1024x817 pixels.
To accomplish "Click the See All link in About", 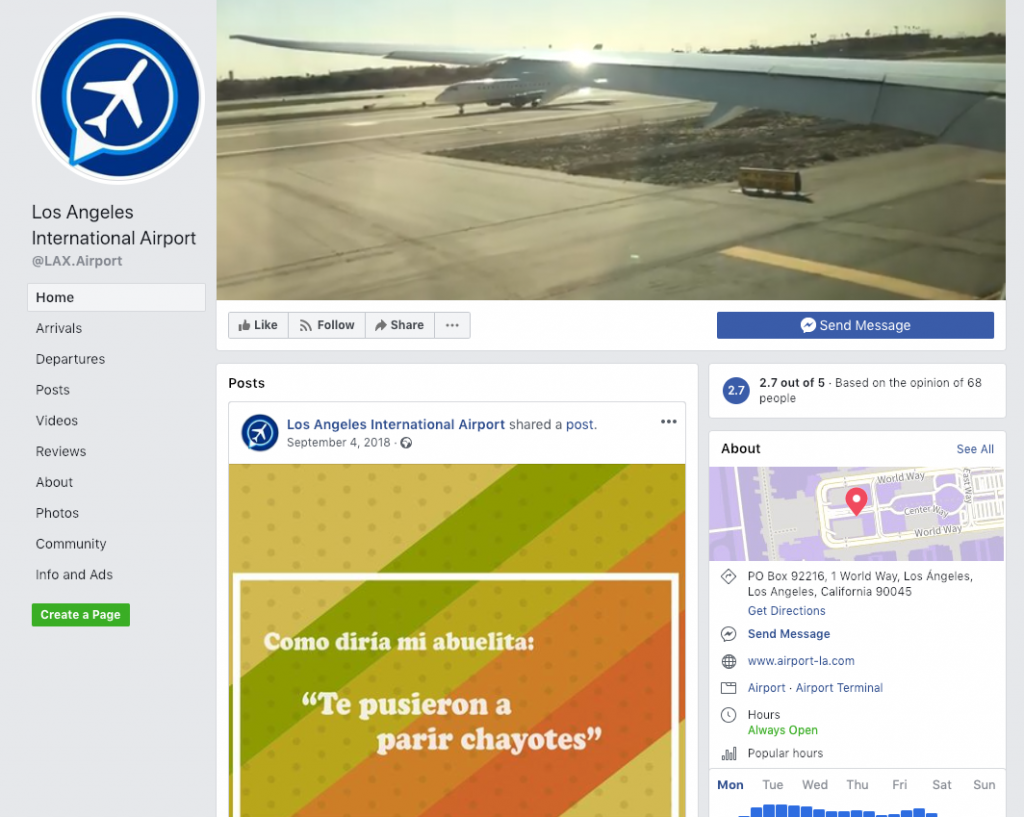I will (975, 449).
